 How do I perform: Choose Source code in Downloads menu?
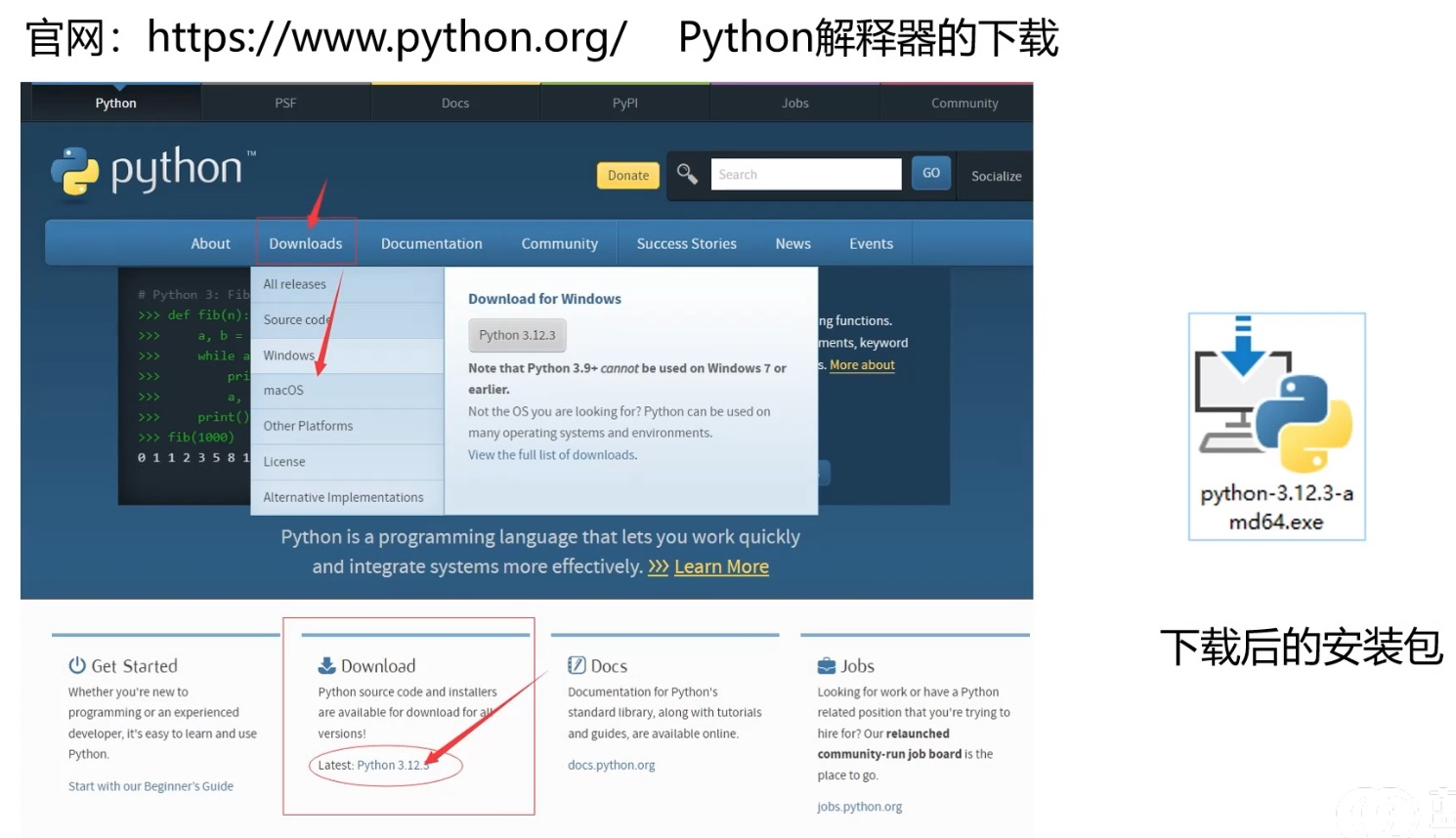348,319
